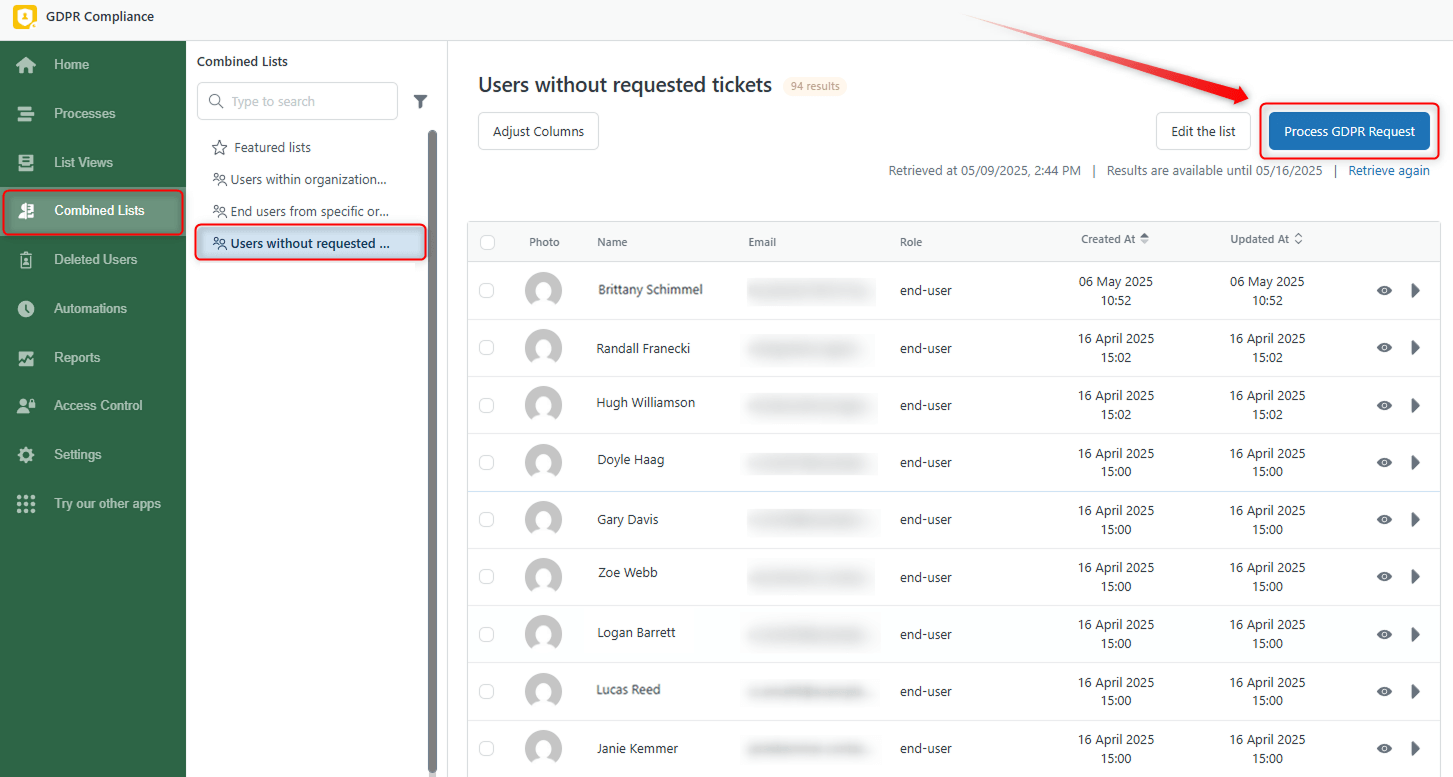The height and width of the screenshot is (777, 1453).
Task: Click the Access Control icon
Action: [26, 406]
